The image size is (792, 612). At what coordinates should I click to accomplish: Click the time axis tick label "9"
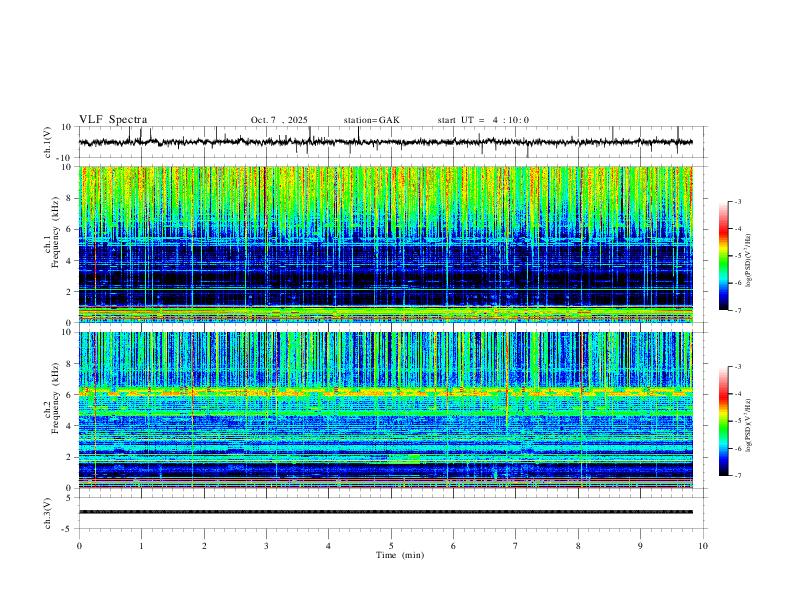(x=640, y=546)
